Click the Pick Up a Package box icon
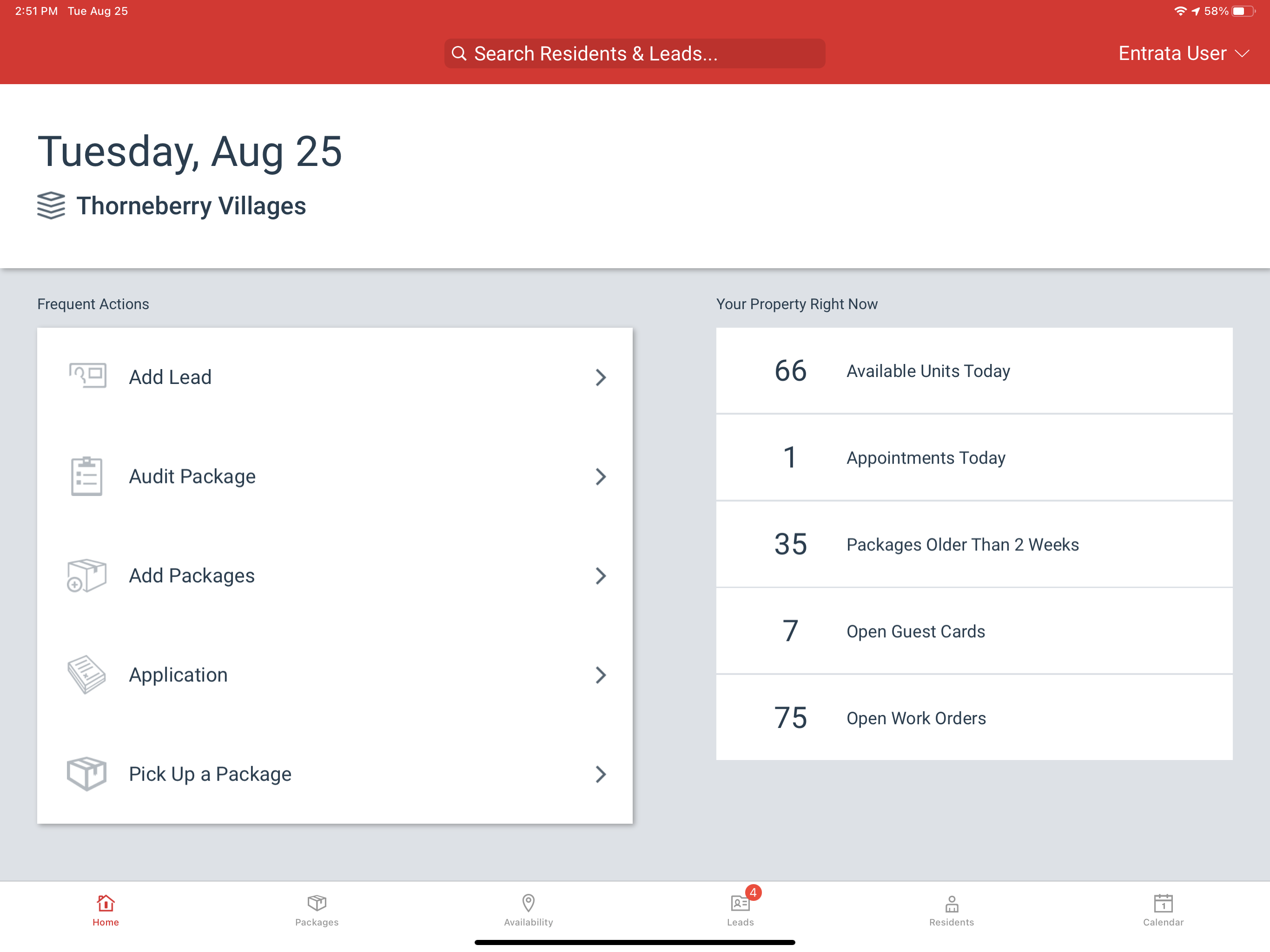 tap(86, 773)
